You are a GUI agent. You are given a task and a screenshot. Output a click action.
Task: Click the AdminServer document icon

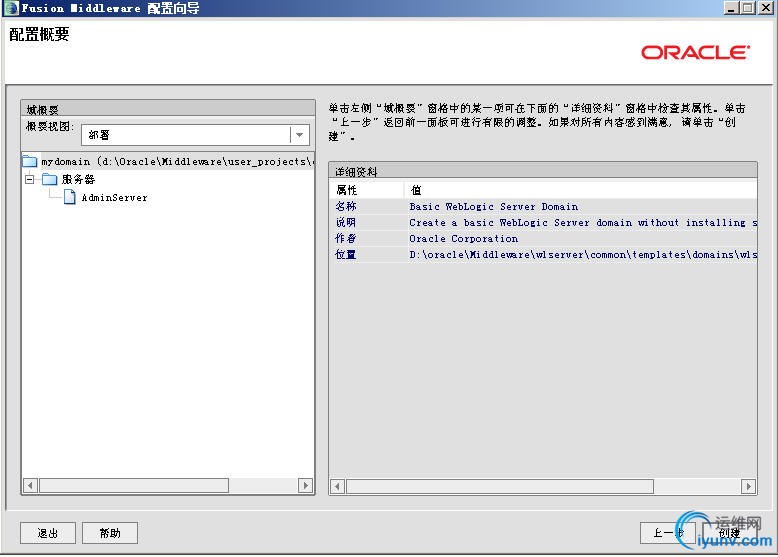tap(70, 197)
